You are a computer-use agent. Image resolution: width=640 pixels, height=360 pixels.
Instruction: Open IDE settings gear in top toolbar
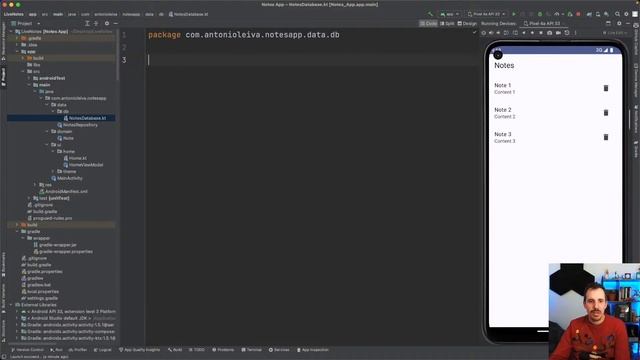click(626, 14)
